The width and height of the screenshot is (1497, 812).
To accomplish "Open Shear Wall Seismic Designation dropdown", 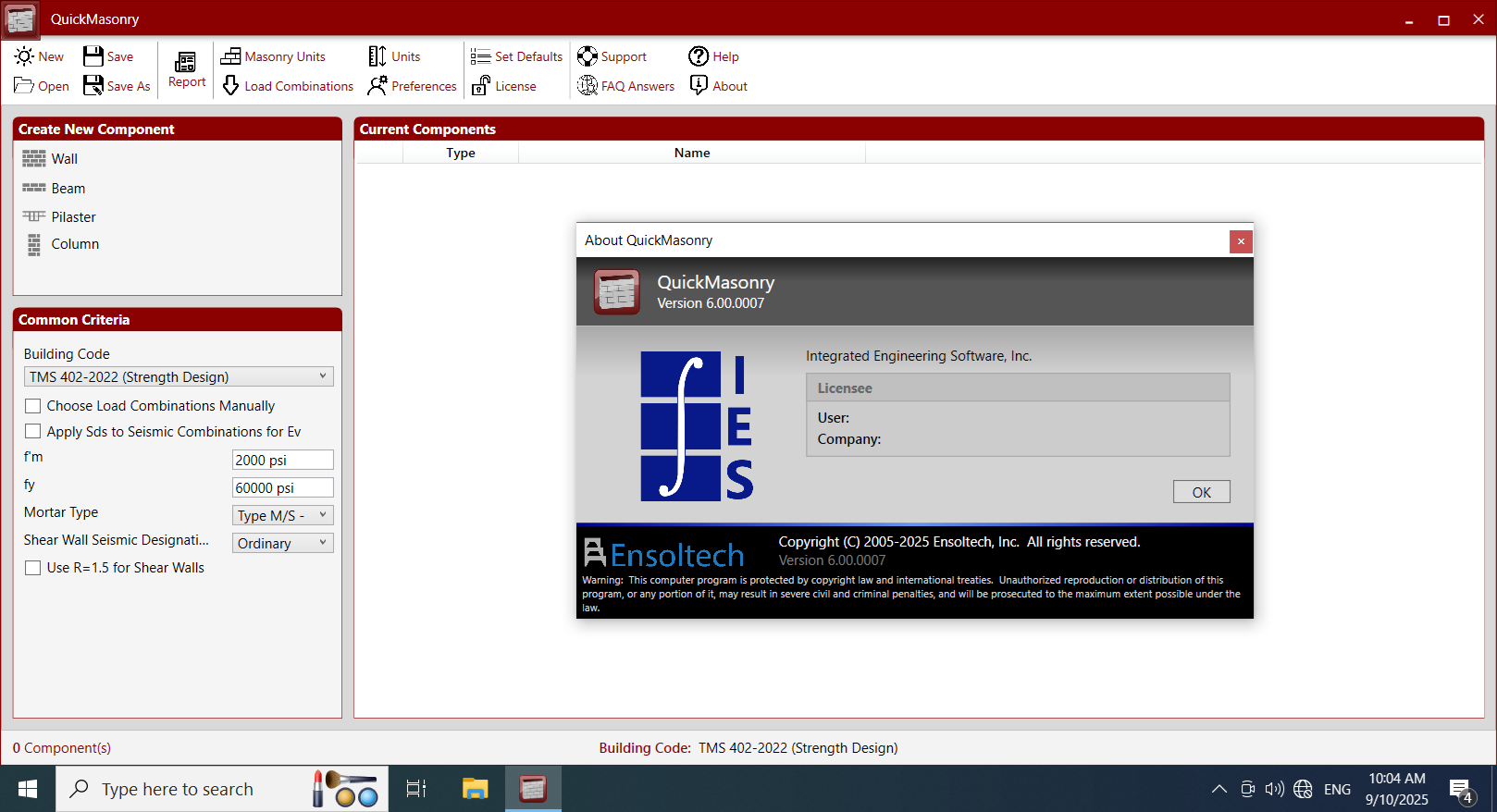I will [x=282, y=543].
